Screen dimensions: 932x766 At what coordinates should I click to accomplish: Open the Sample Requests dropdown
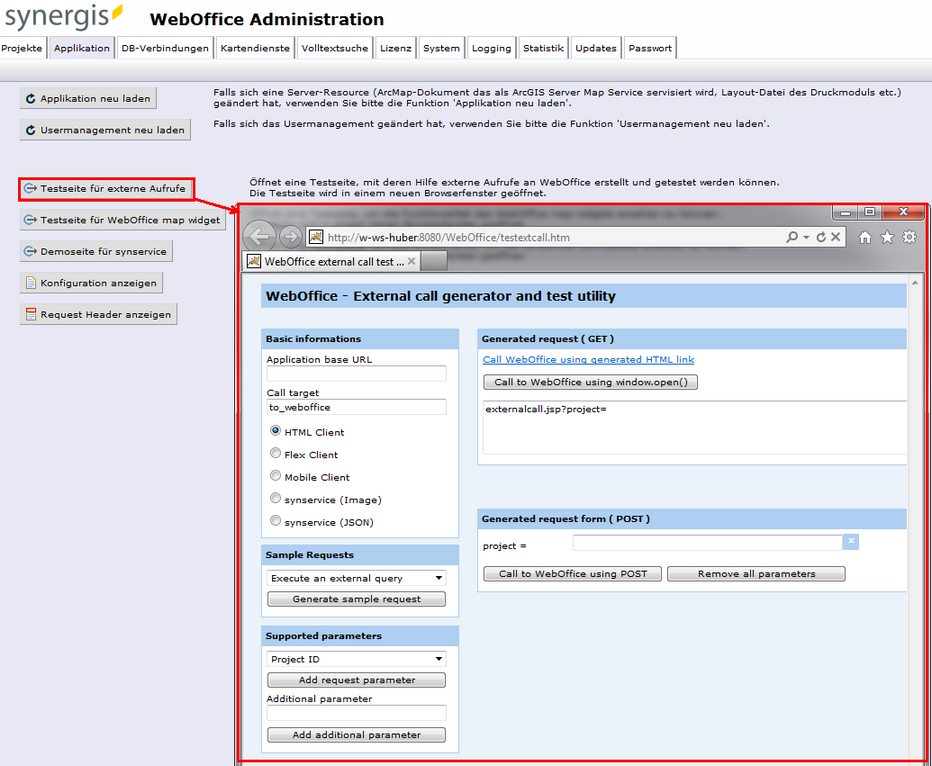(356, 578)
